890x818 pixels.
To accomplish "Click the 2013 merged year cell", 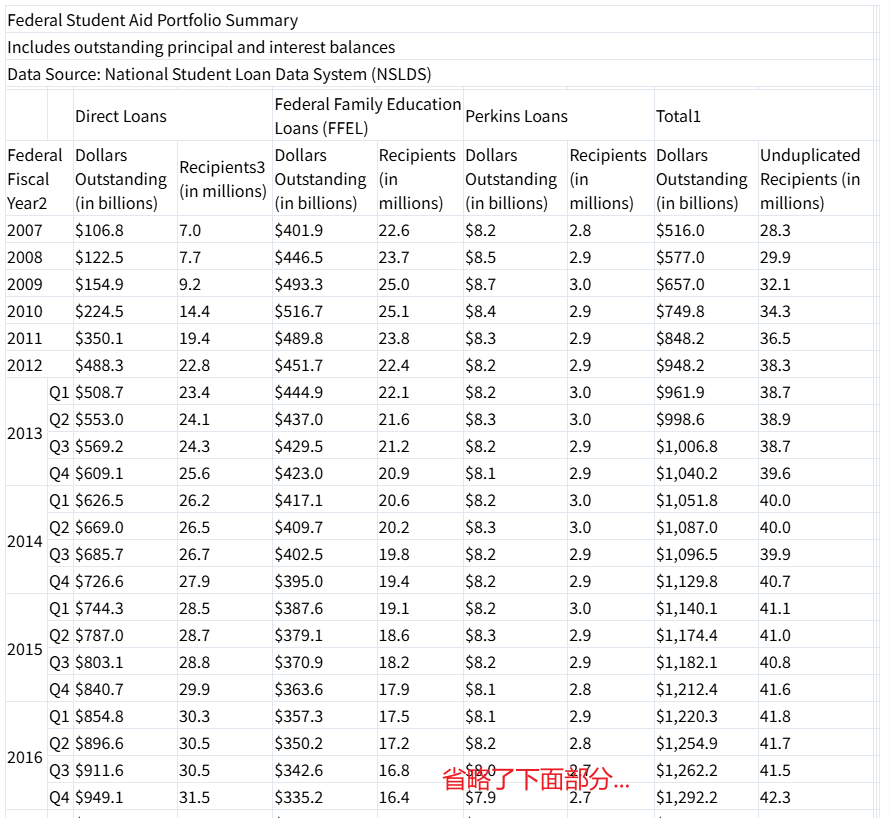I will pos(25,433).
